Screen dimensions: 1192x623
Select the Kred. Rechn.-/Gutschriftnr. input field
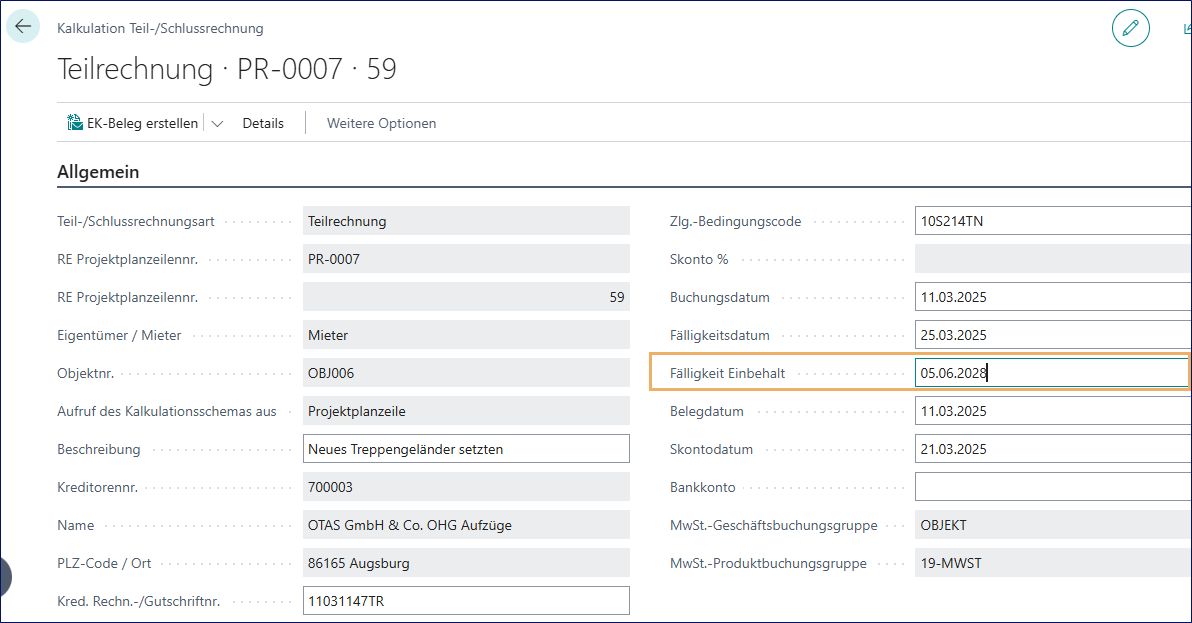click(465, 601)
